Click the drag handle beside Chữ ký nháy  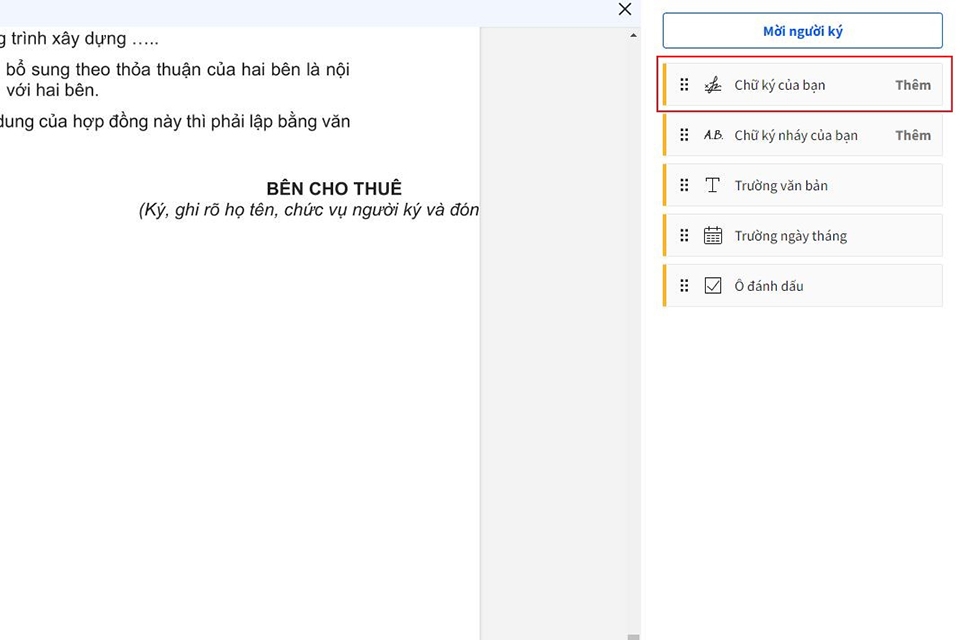[x=684, y=135]
